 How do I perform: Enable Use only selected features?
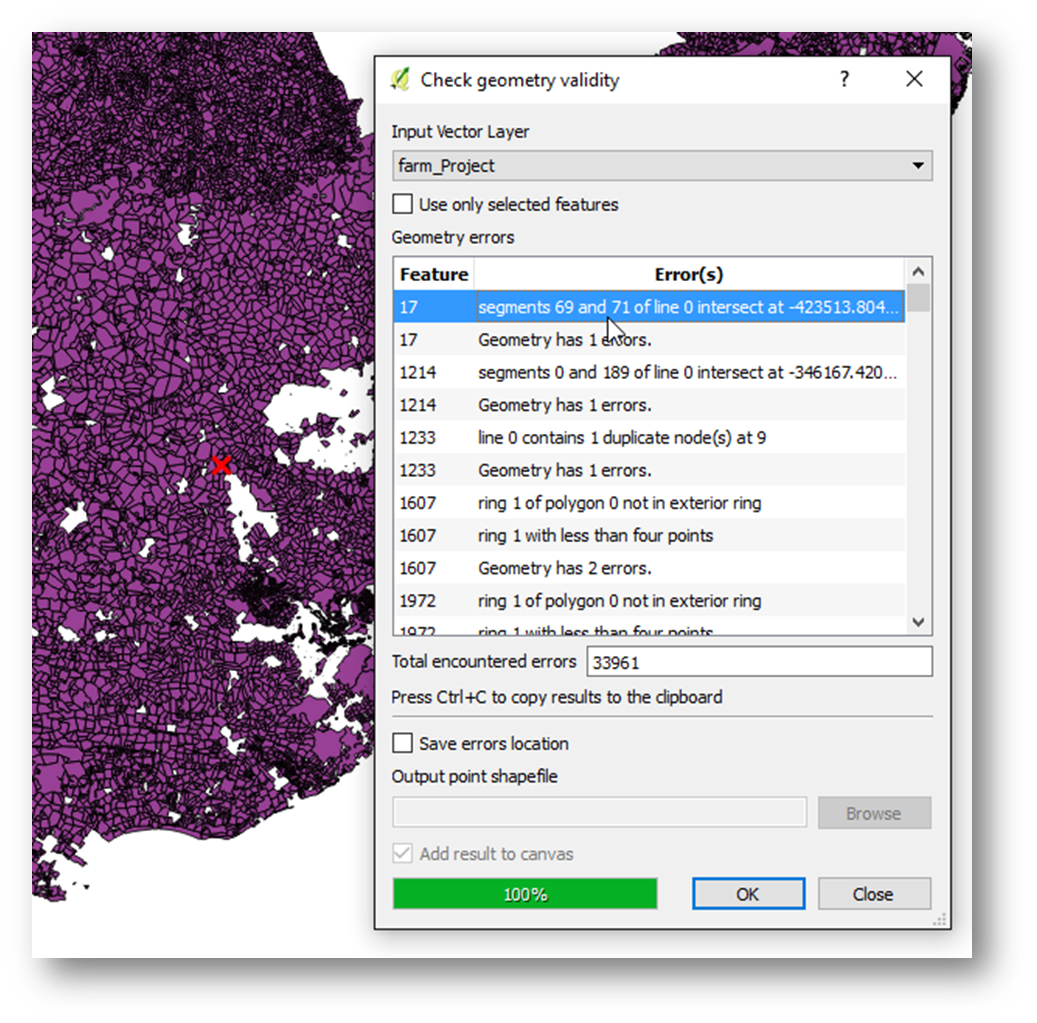(x=403, y=204)
